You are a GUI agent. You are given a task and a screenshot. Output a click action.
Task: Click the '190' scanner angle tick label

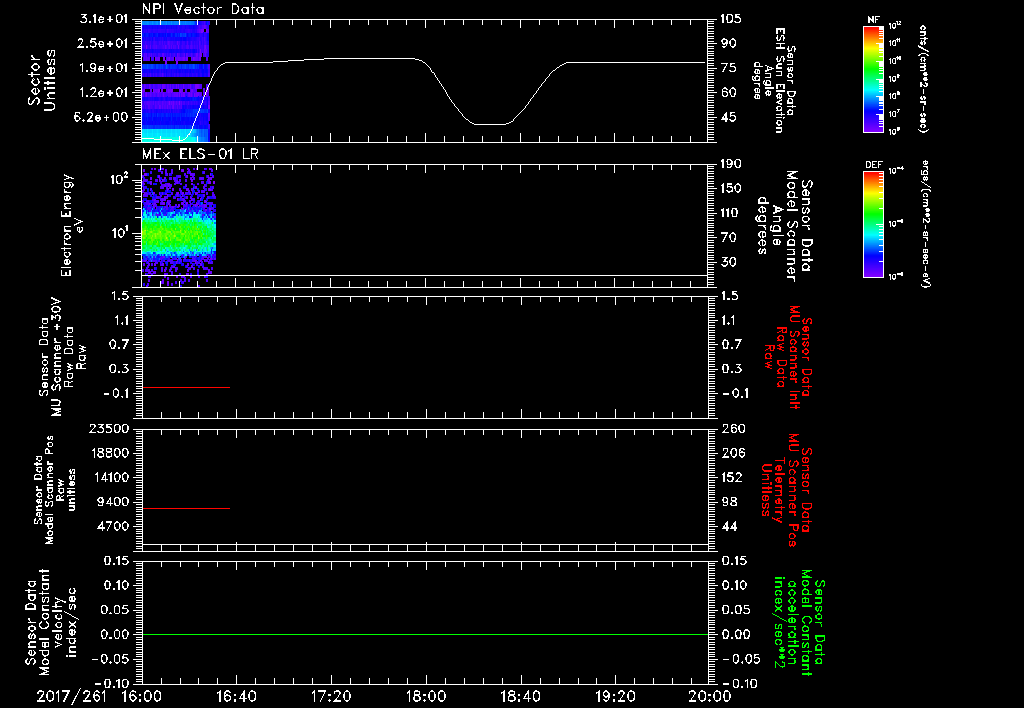tap(731, 163)
